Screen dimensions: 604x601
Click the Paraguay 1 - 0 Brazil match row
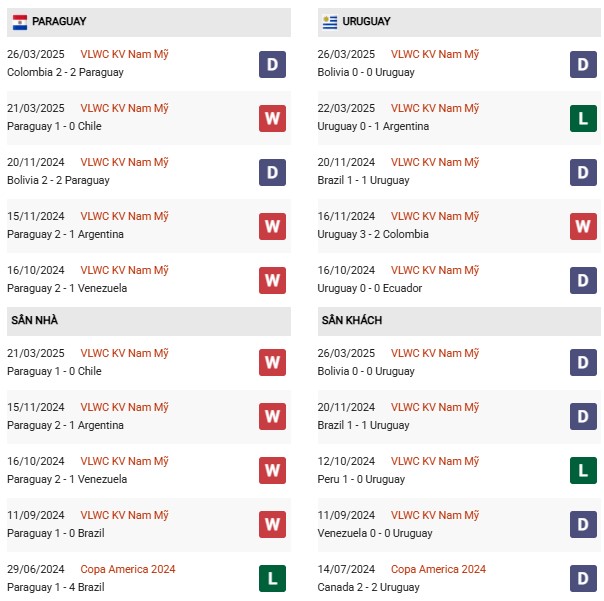coord(130,524)
